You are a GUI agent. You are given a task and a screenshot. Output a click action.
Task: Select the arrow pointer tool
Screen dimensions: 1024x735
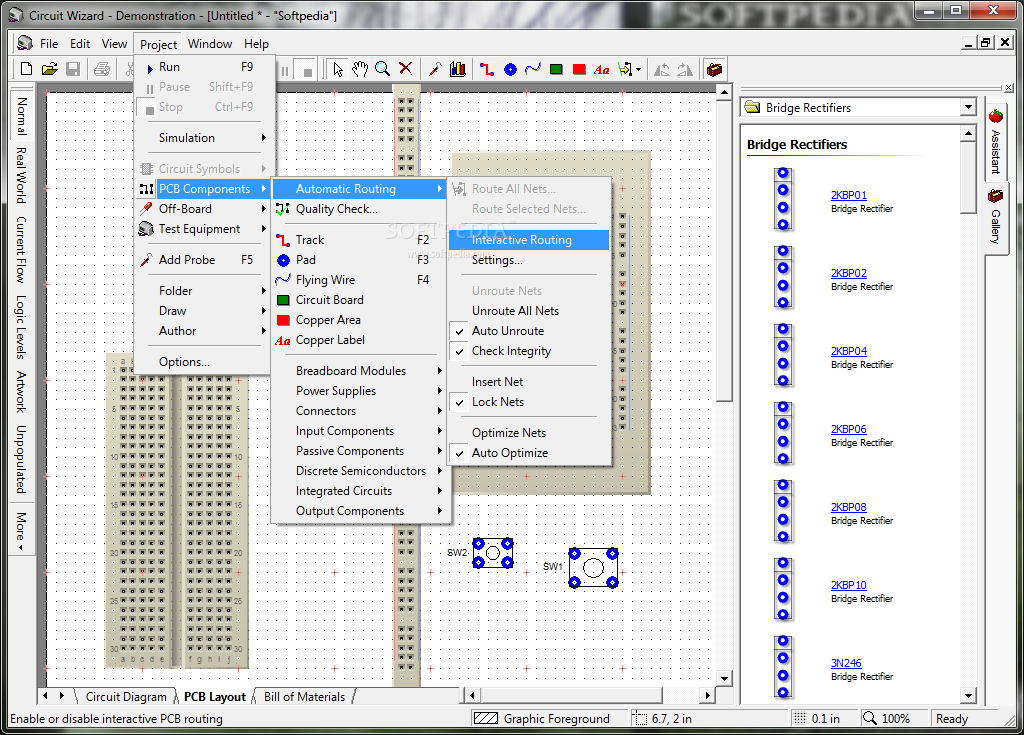pos(338,69)
